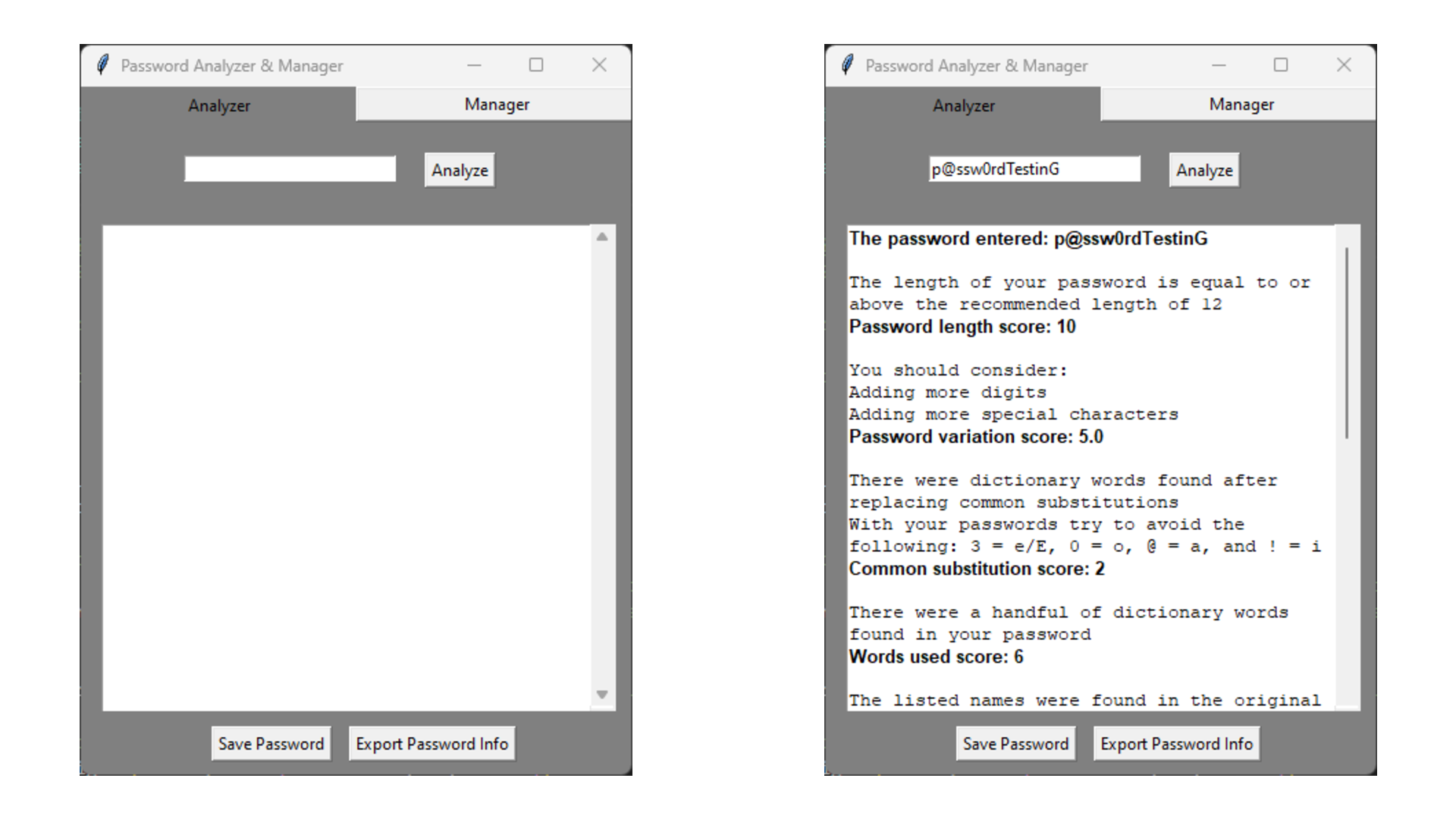Click Save Password in left window
This screenshot has width=1456, height=819.
click(271, 744)
